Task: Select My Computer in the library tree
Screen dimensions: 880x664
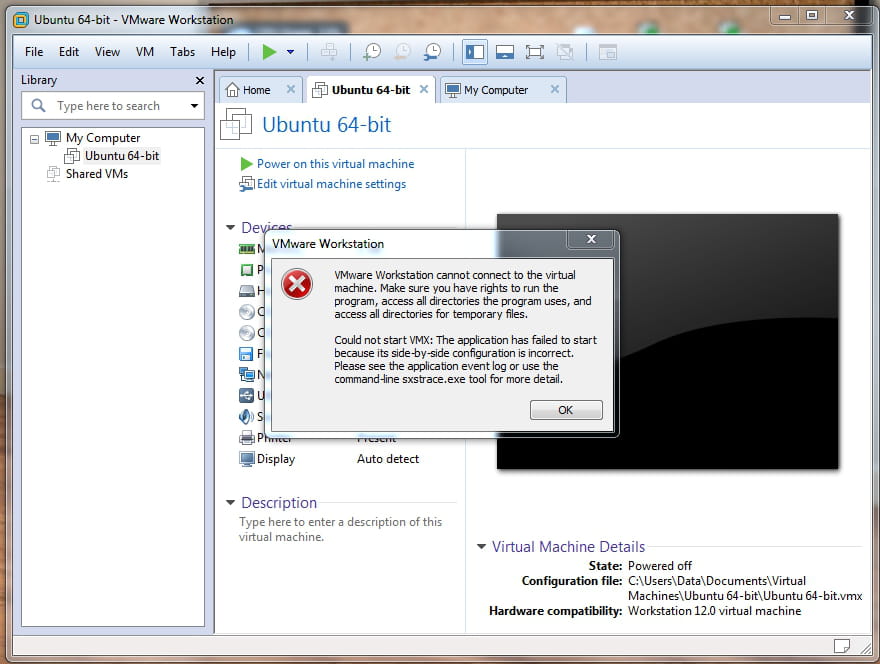Action: [103, 138]
